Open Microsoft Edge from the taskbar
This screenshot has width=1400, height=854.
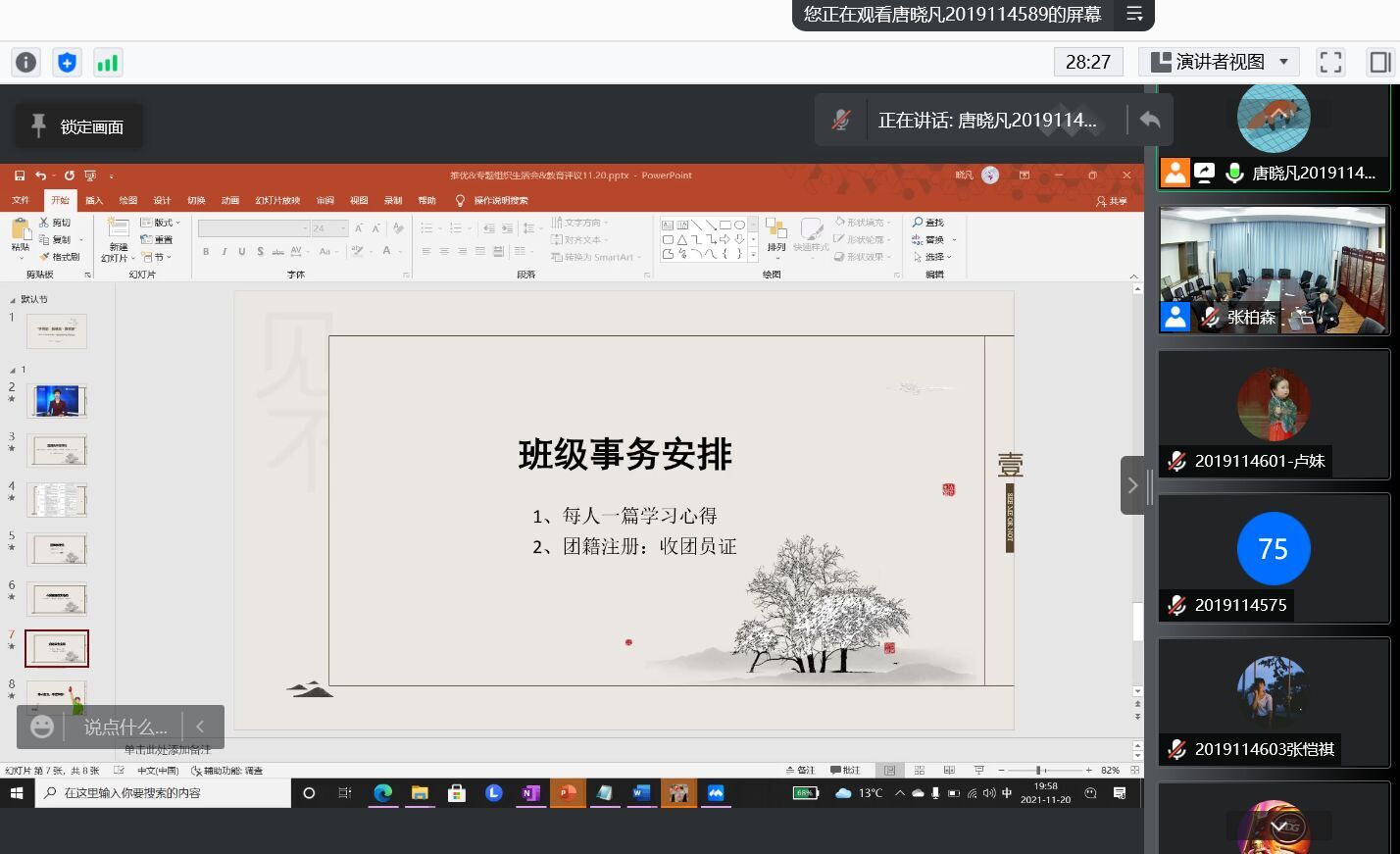pyautogui.click(x=382, y=793)
